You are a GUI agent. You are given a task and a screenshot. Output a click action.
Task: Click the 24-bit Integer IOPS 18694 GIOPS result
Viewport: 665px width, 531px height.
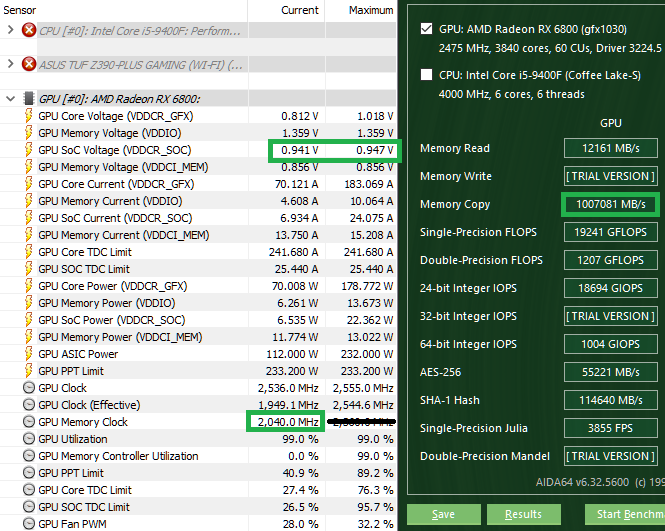click(x=611, y=288)
